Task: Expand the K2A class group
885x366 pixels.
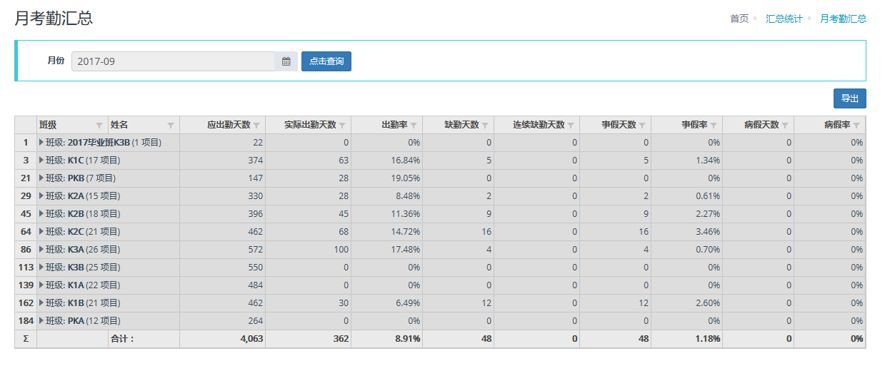Action: pyautogui.click(x=41, y=196)
